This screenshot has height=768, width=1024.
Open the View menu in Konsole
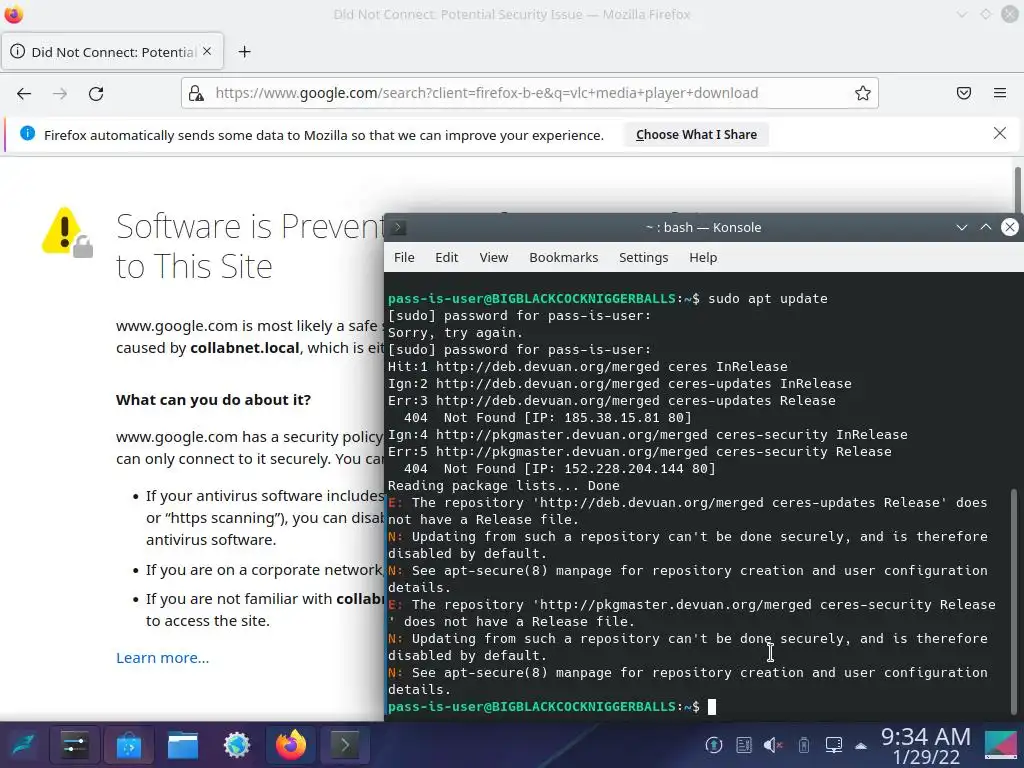[x=494, y=257]
